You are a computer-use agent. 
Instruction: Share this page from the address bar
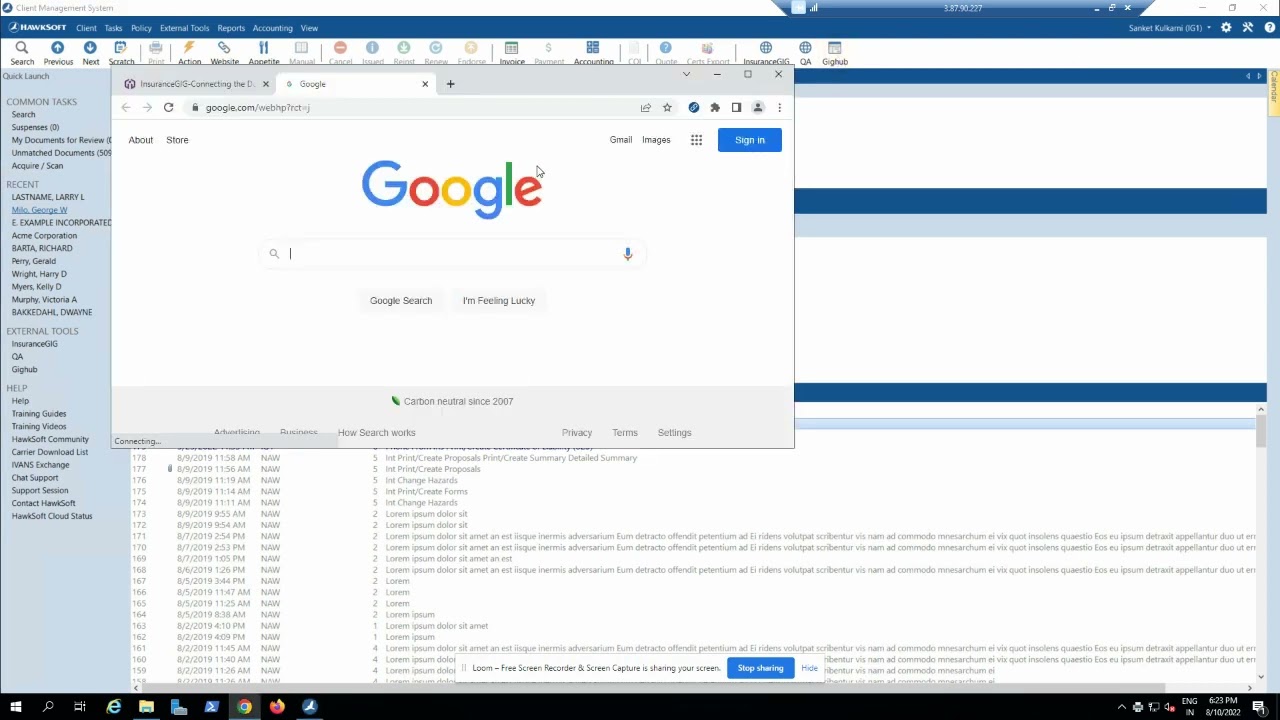646,107
